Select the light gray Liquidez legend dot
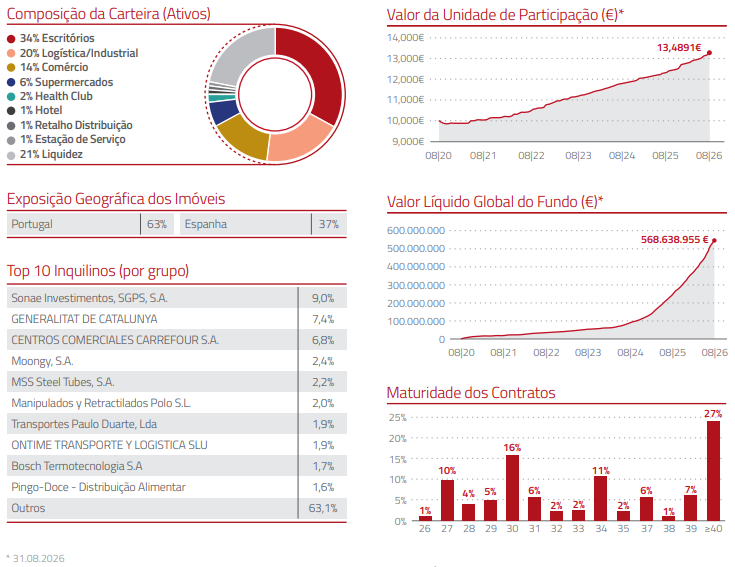The image size is (735, 567). (x=11, y=156)
